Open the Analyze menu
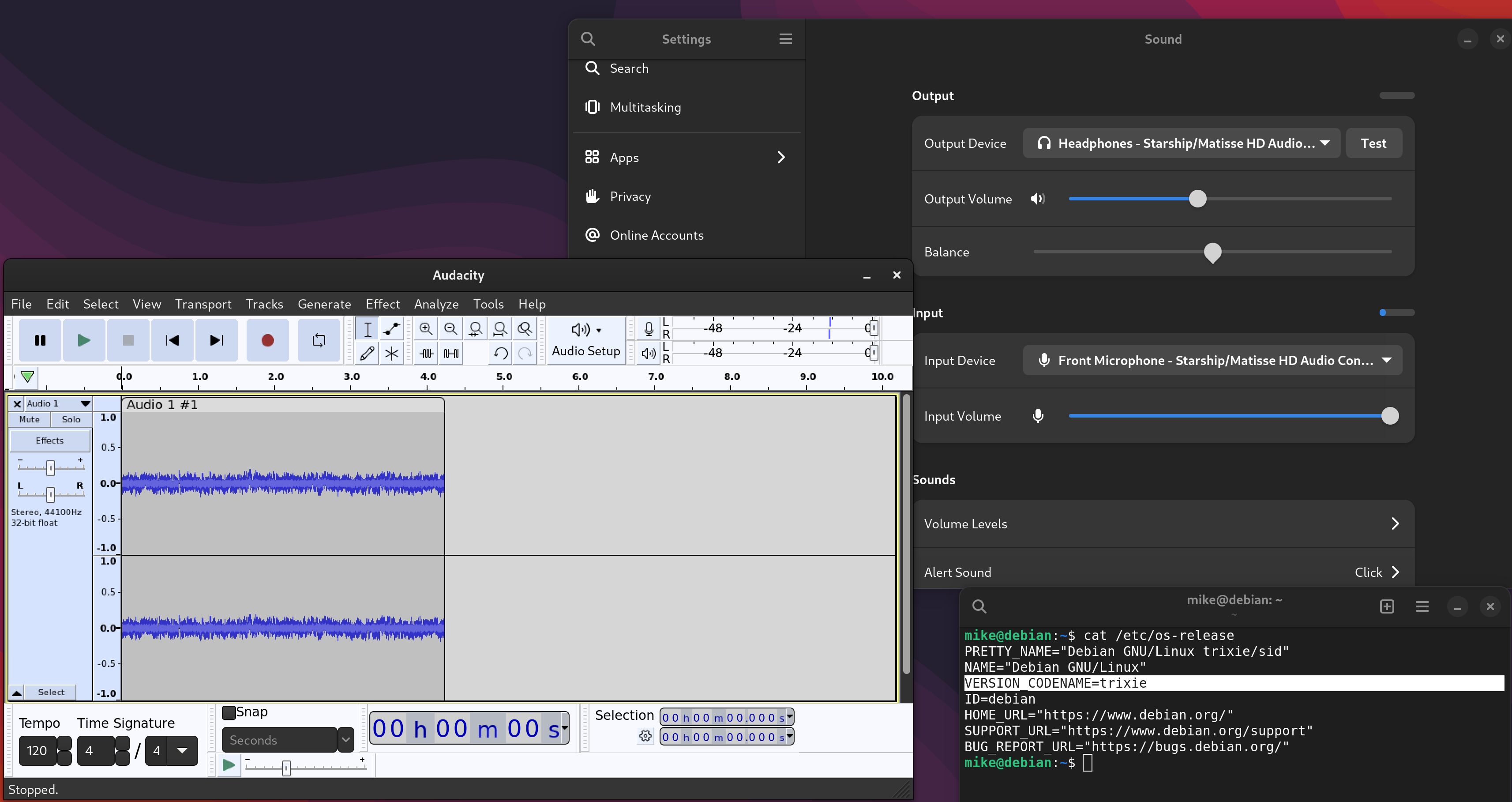The width and height of the screenshot is (1512, 802). coord(436,304)
